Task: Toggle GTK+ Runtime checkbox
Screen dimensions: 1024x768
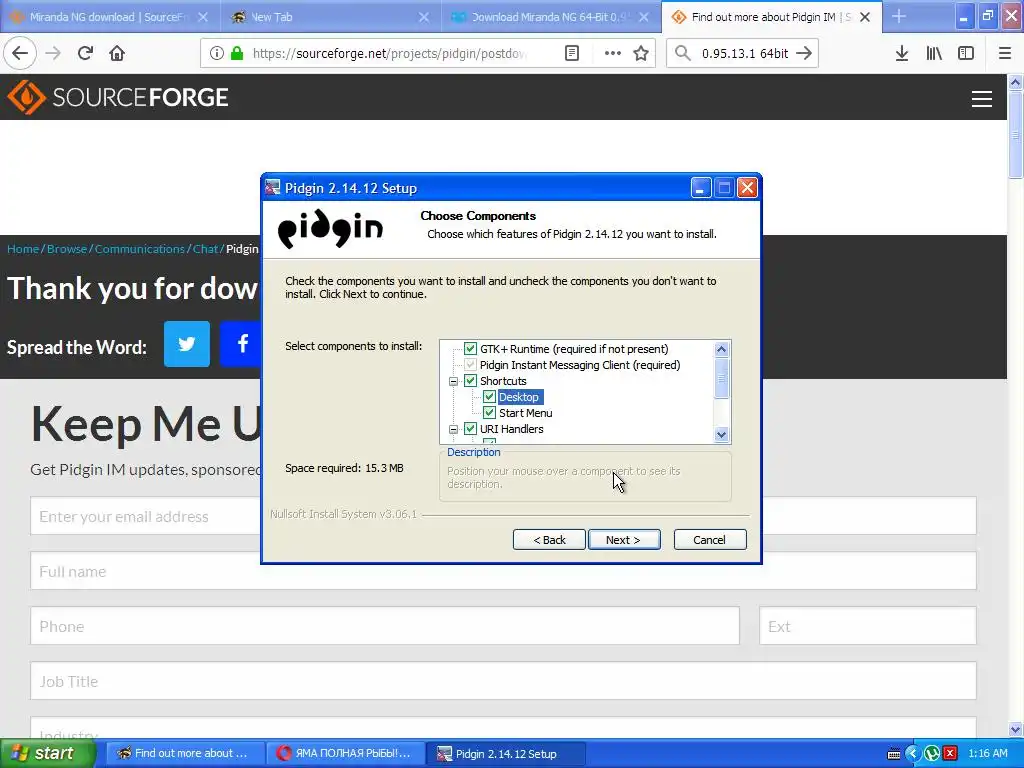Action: coord(470,349)
